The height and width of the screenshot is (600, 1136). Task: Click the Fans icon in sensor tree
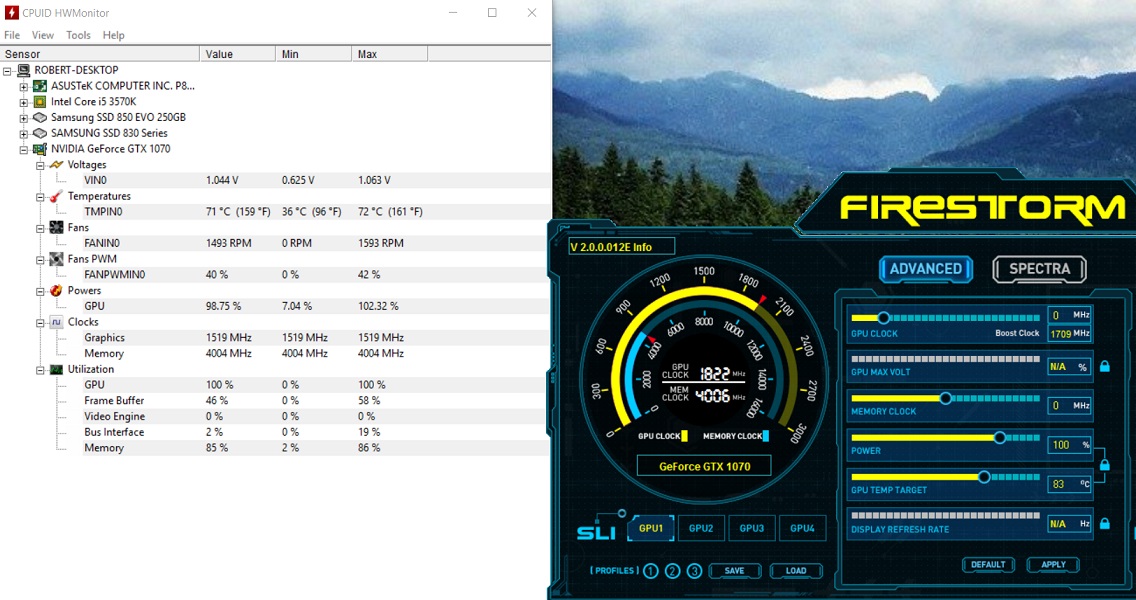57,228
